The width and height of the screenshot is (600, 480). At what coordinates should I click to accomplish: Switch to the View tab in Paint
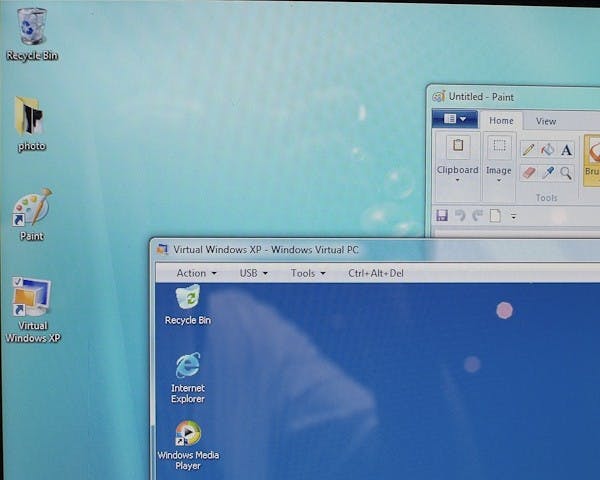point(546,121)
